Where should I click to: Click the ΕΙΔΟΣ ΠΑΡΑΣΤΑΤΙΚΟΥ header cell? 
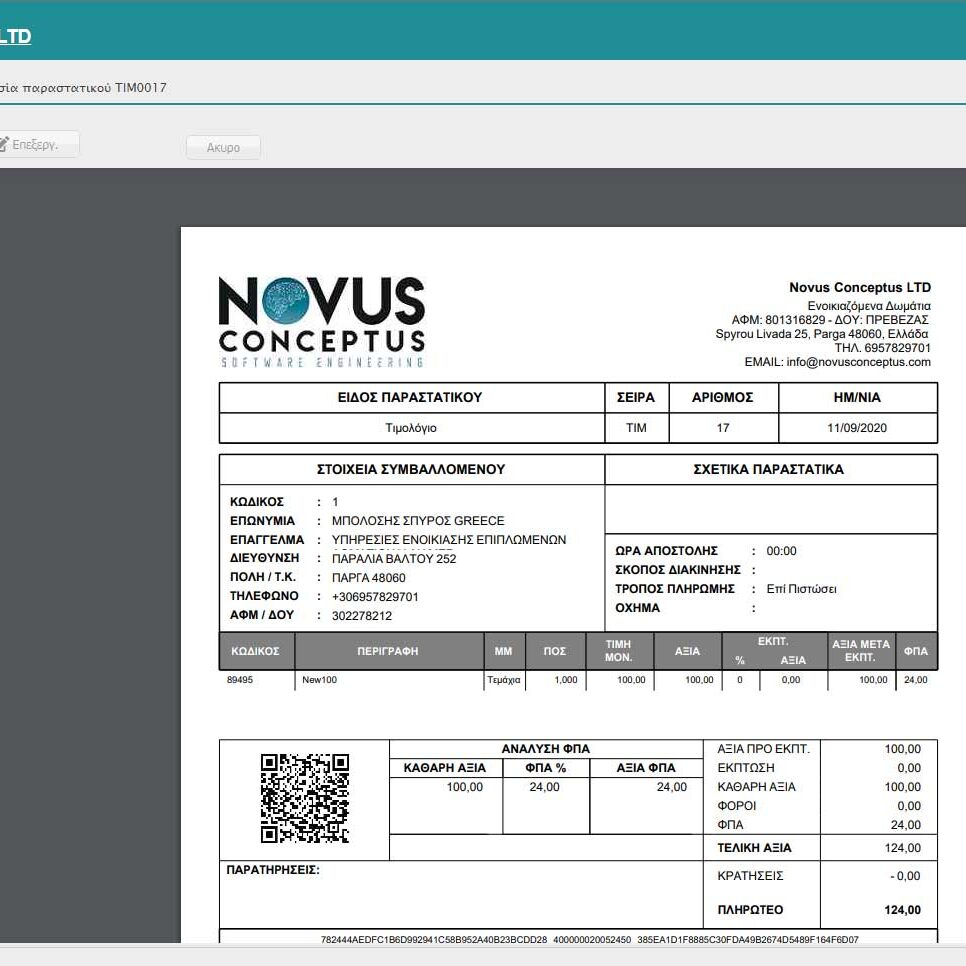pyautogui.click(x=410, y=398)
